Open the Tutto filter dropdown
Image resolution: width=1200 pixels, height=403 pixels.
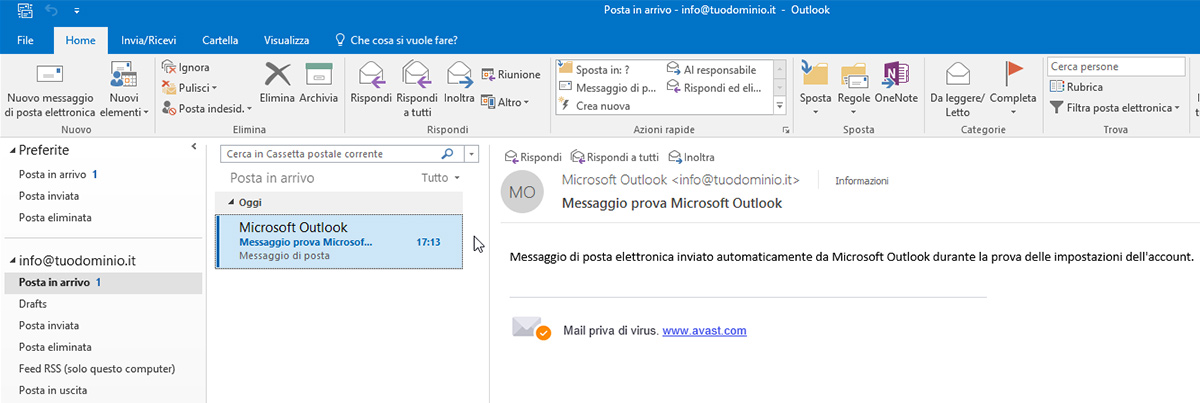point(441,178)
